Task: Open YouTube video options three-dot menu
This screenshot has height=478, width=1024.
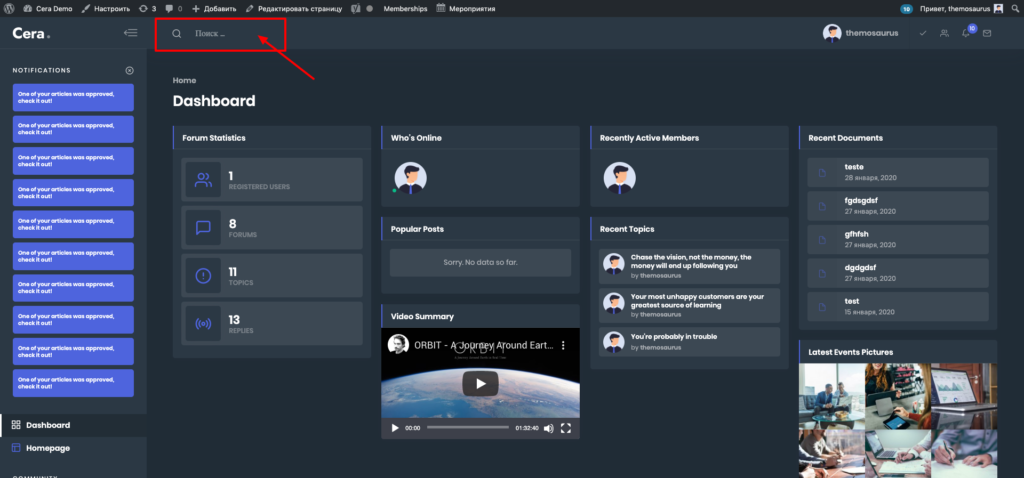Action: click(x=564, y=345)
